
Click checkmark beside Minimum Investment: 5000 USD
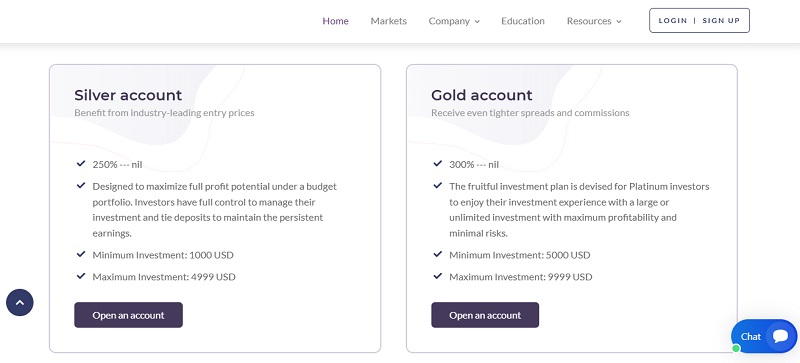pyautogui.click(x=437, y=254)
